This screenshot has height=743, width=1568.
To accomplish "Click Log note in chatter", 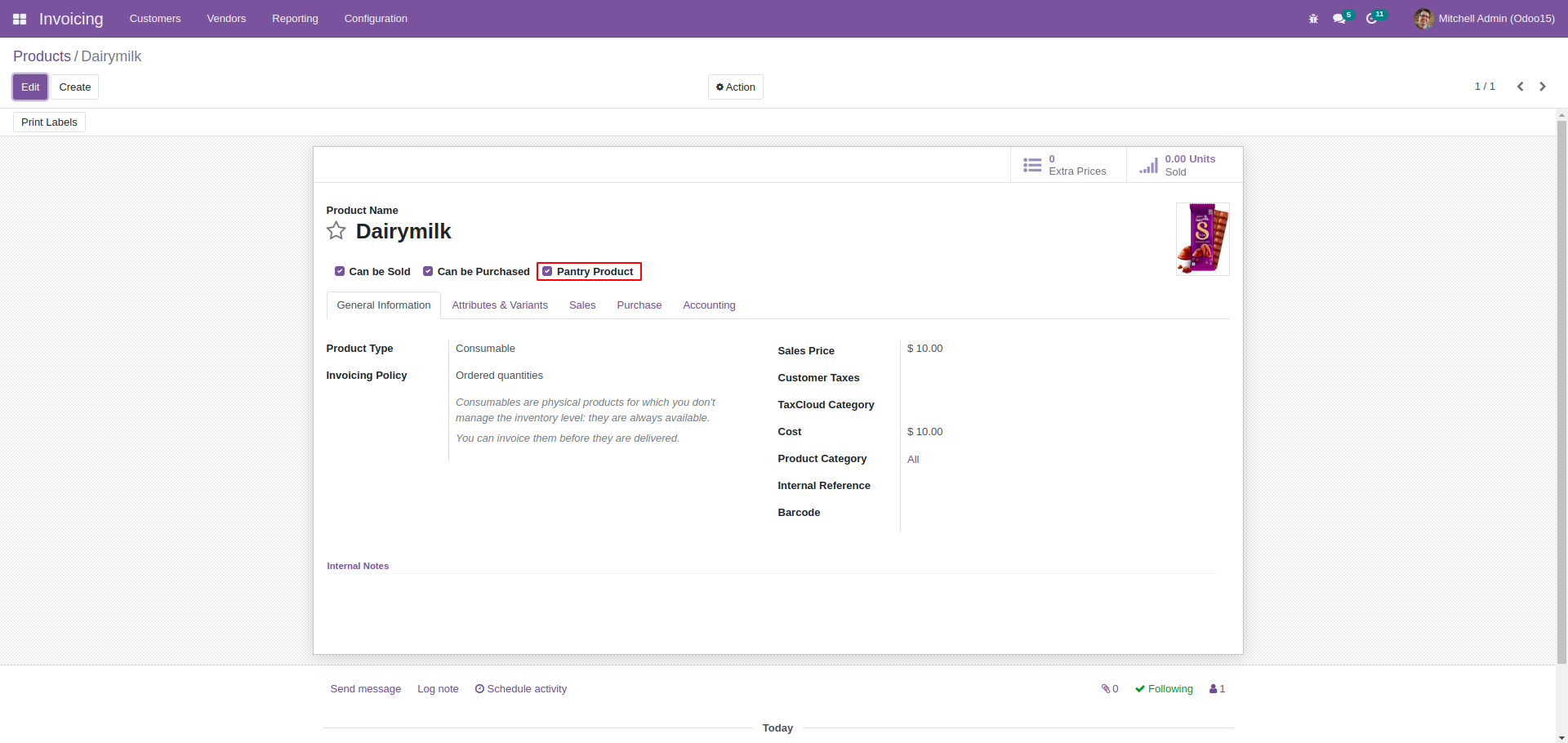I will (438, 689).
